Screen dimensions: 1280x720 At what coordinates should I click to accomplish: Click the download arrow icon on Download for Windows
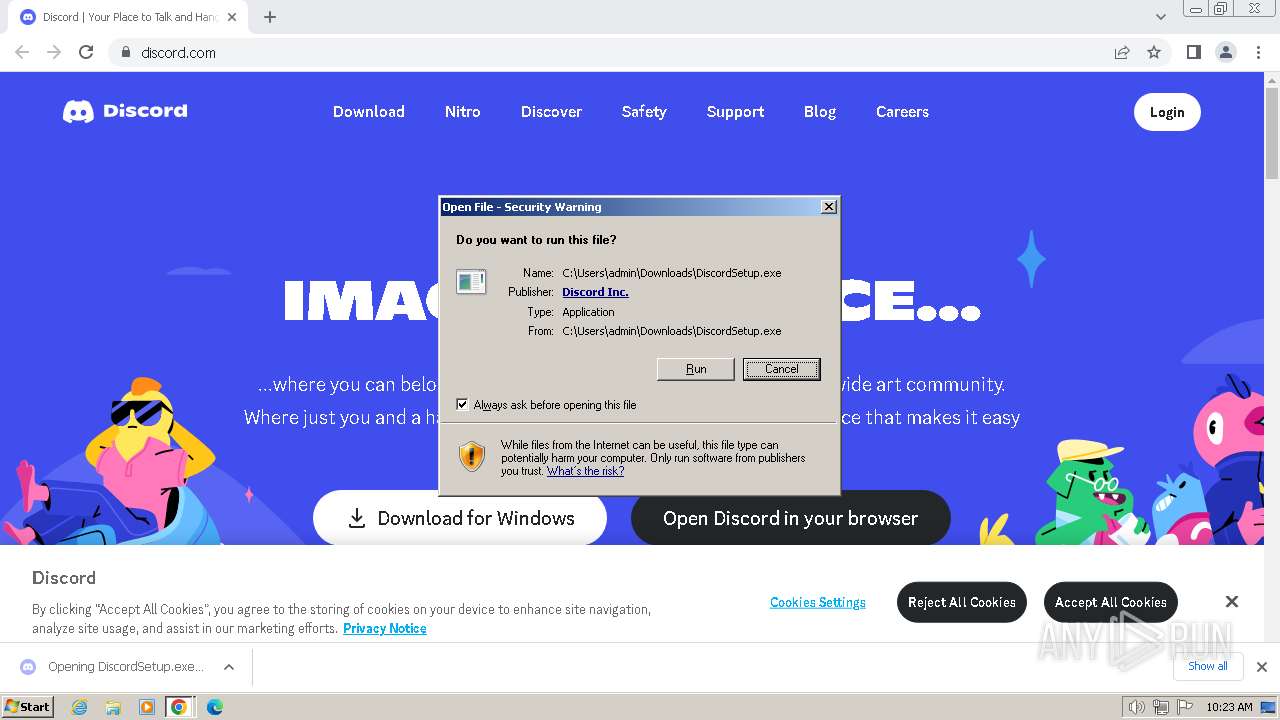356,518
